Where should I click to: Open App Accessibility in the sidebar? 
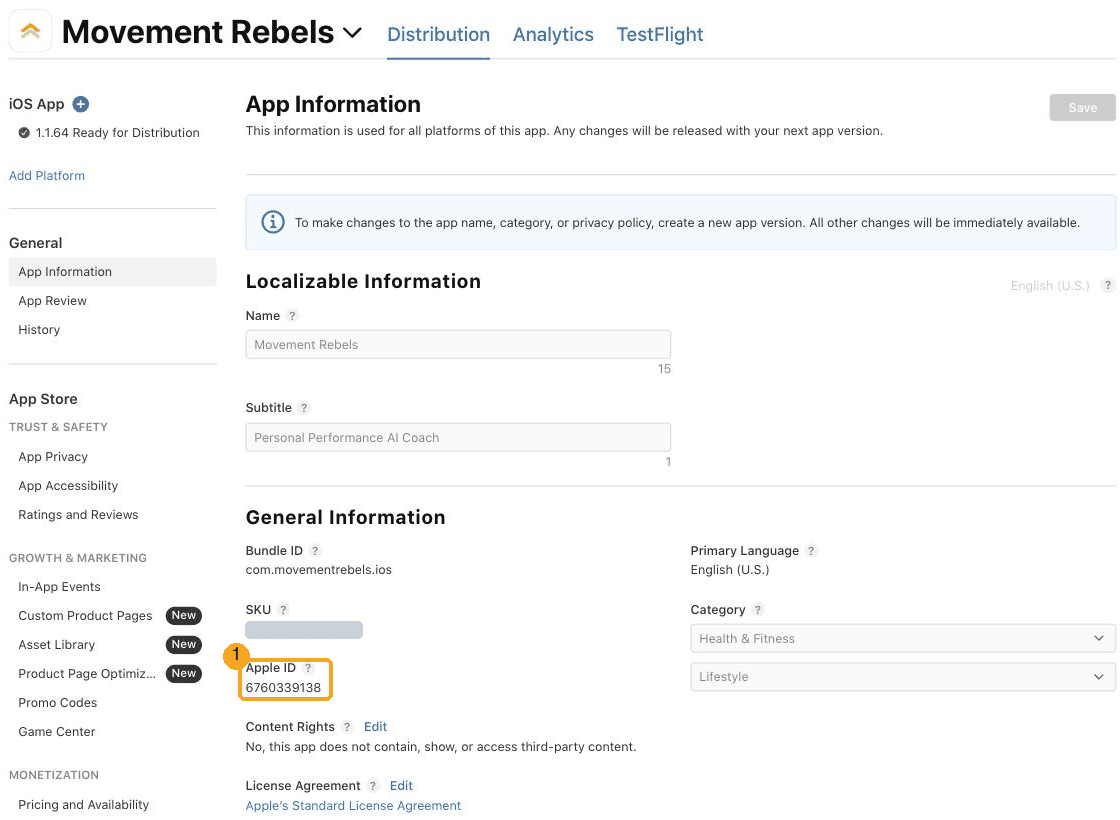[68, 486]
